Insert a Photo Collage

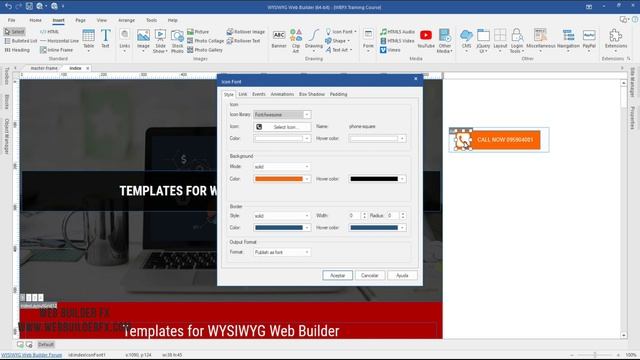point(206,41)
